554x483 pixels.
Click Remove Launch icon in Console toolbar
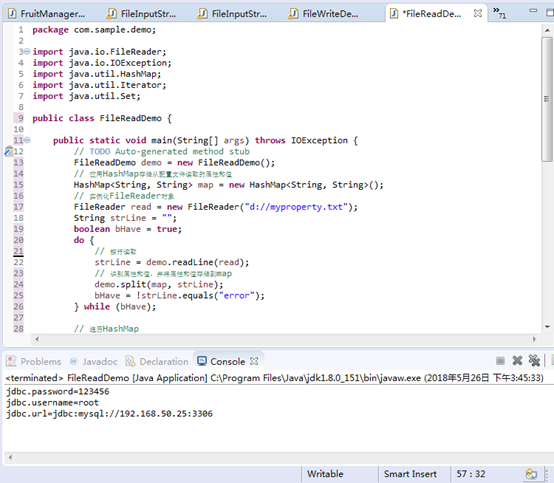click(517, 361)
